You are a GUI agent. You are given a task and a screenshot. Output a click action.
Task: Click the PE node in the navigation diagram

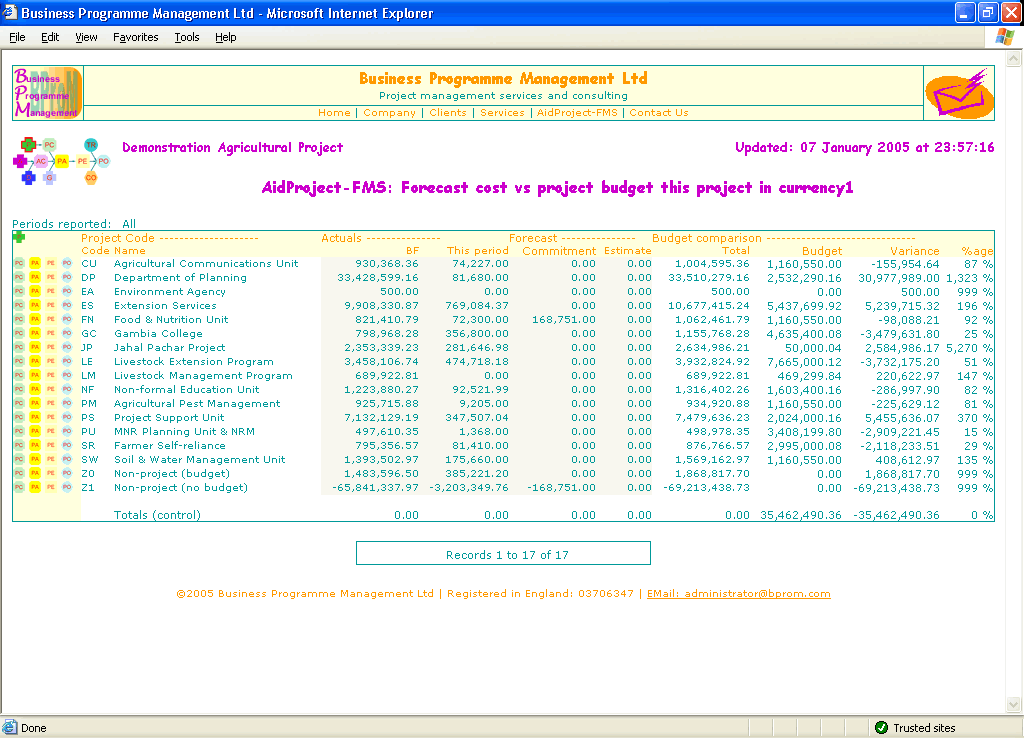(x=82, y=161)
